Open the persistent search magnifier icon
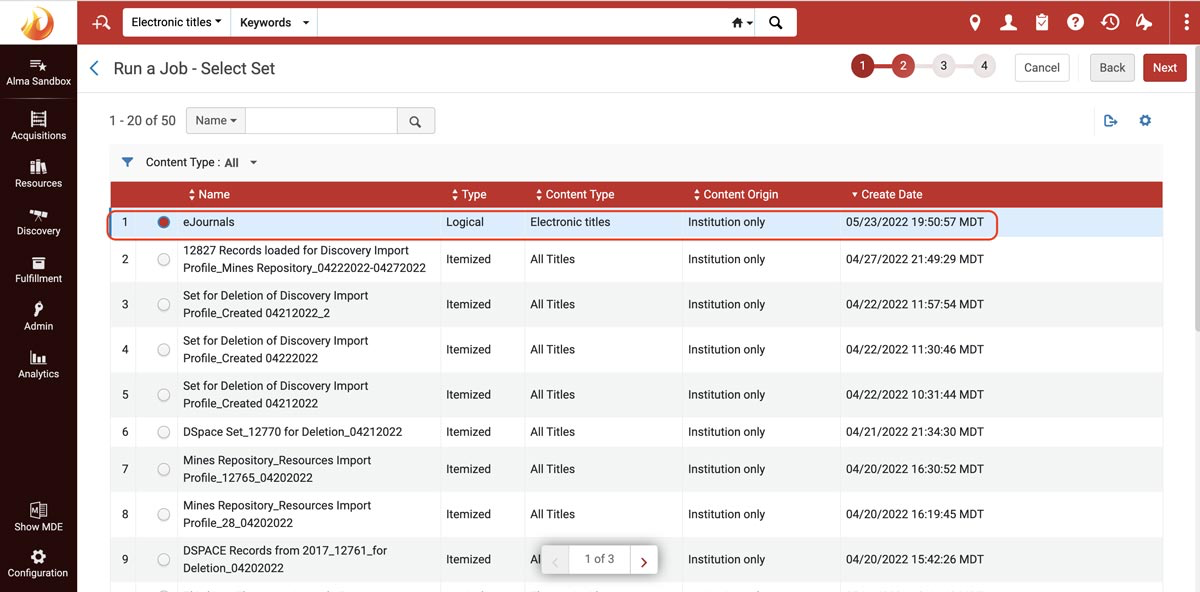Screen dimensions: 1200x592 point(100,22)
